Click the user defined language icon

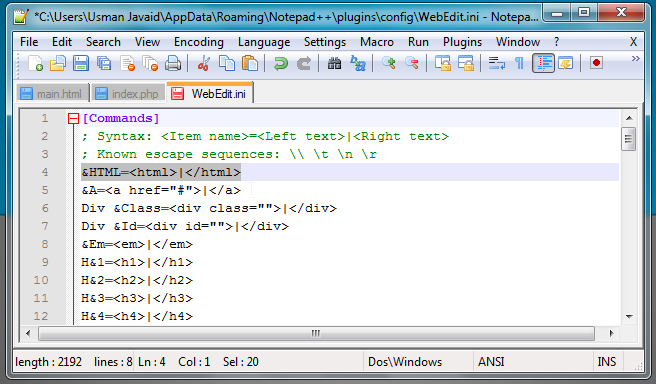pyautogui.click(x=566, y=64)
